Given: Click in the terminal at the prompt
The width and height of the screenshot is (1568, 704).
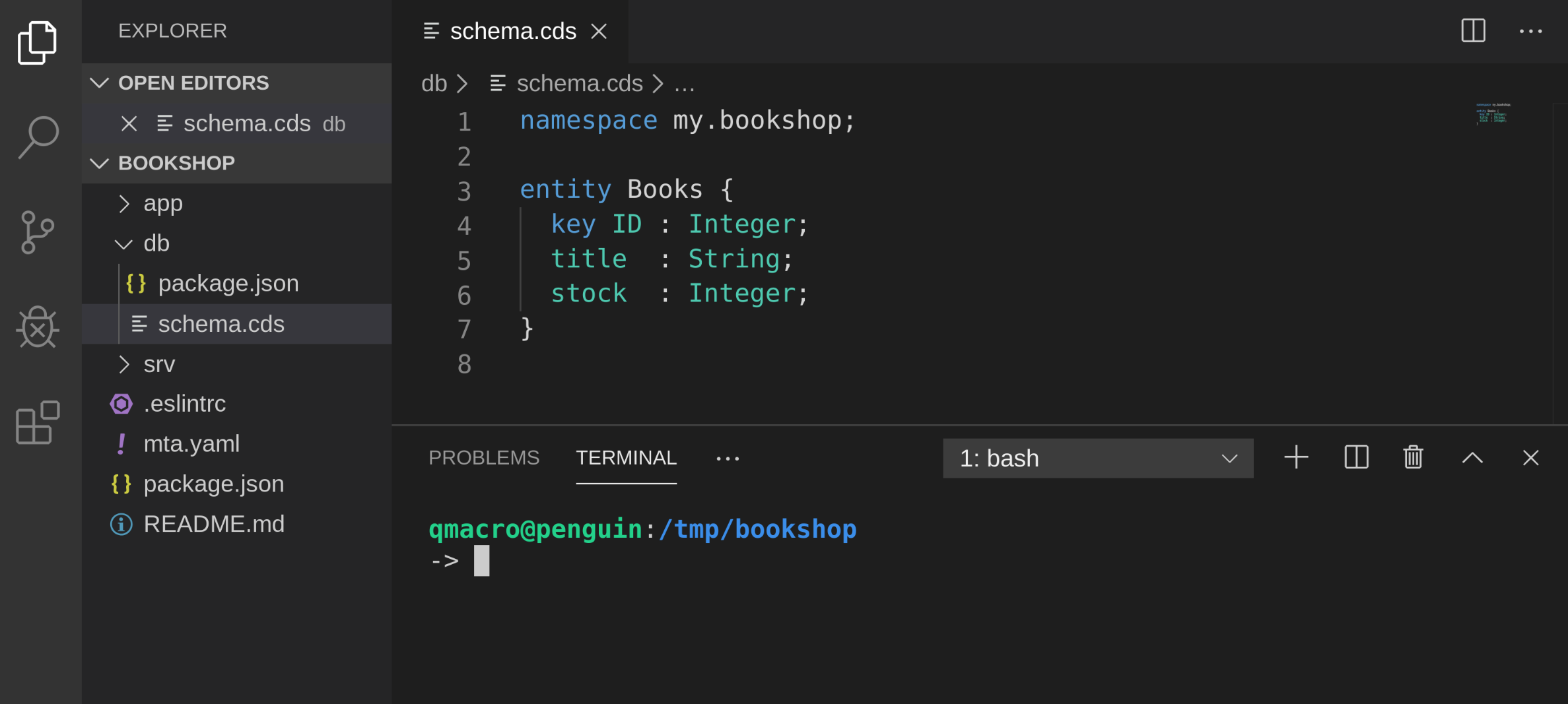Looking at the screenshot, I should point(481,561).
